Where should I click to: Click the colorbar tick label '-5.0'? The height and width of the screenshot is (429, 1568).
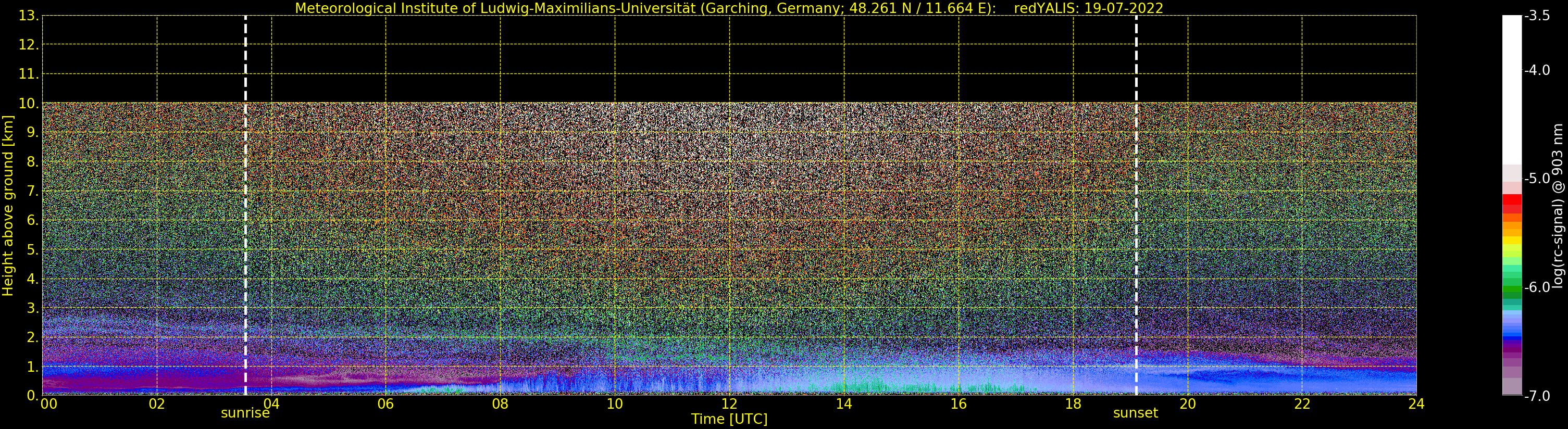click(x=1537, y=178)
